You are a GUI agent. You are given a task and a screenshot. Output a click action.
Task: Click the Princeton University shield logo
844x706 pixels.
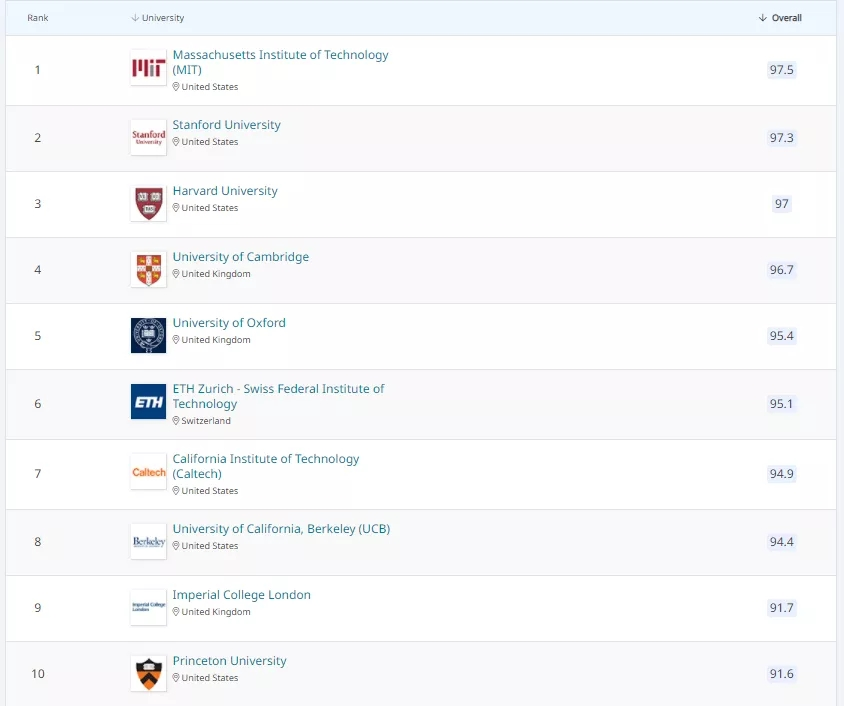point(148,673)
